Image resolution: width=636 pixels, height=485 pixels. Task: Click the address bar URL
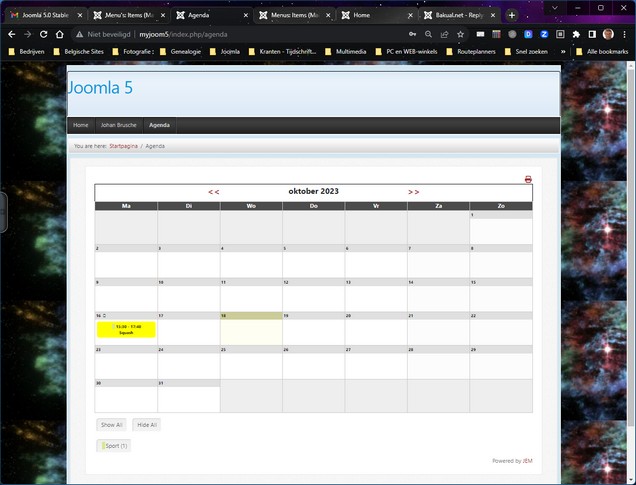[183, 34]
